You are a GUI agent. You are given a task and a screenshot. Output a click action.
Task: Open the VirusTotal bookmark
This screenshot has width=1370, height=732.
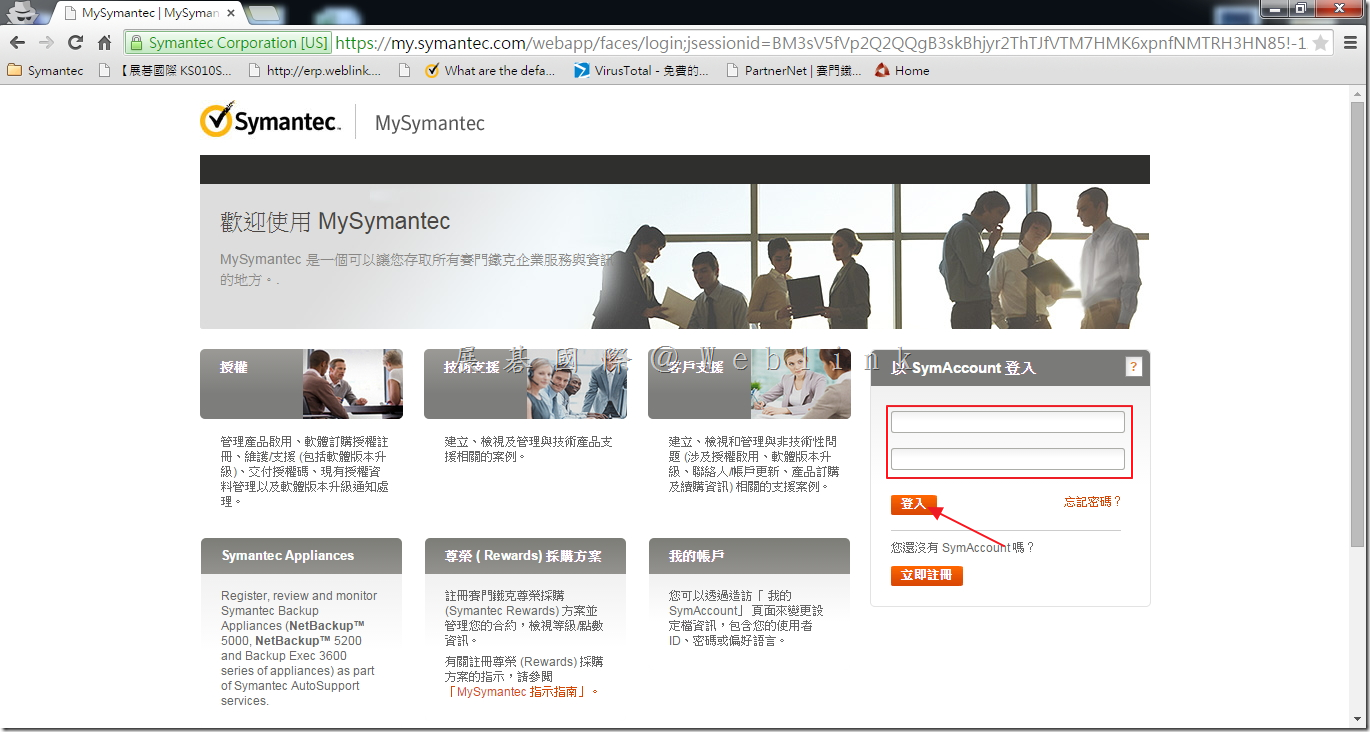pyautogui.click(x=641, y=71)
